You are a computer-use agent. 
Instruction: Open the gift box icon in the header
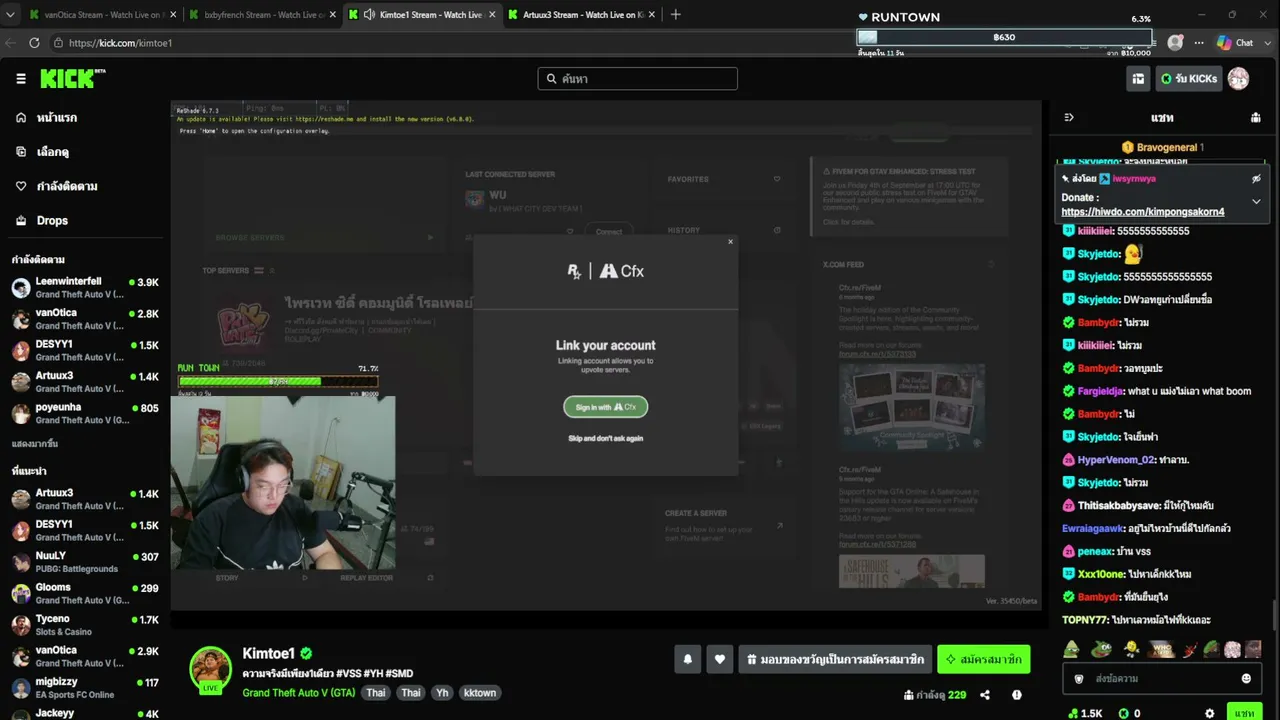[x=1138, y=79]
